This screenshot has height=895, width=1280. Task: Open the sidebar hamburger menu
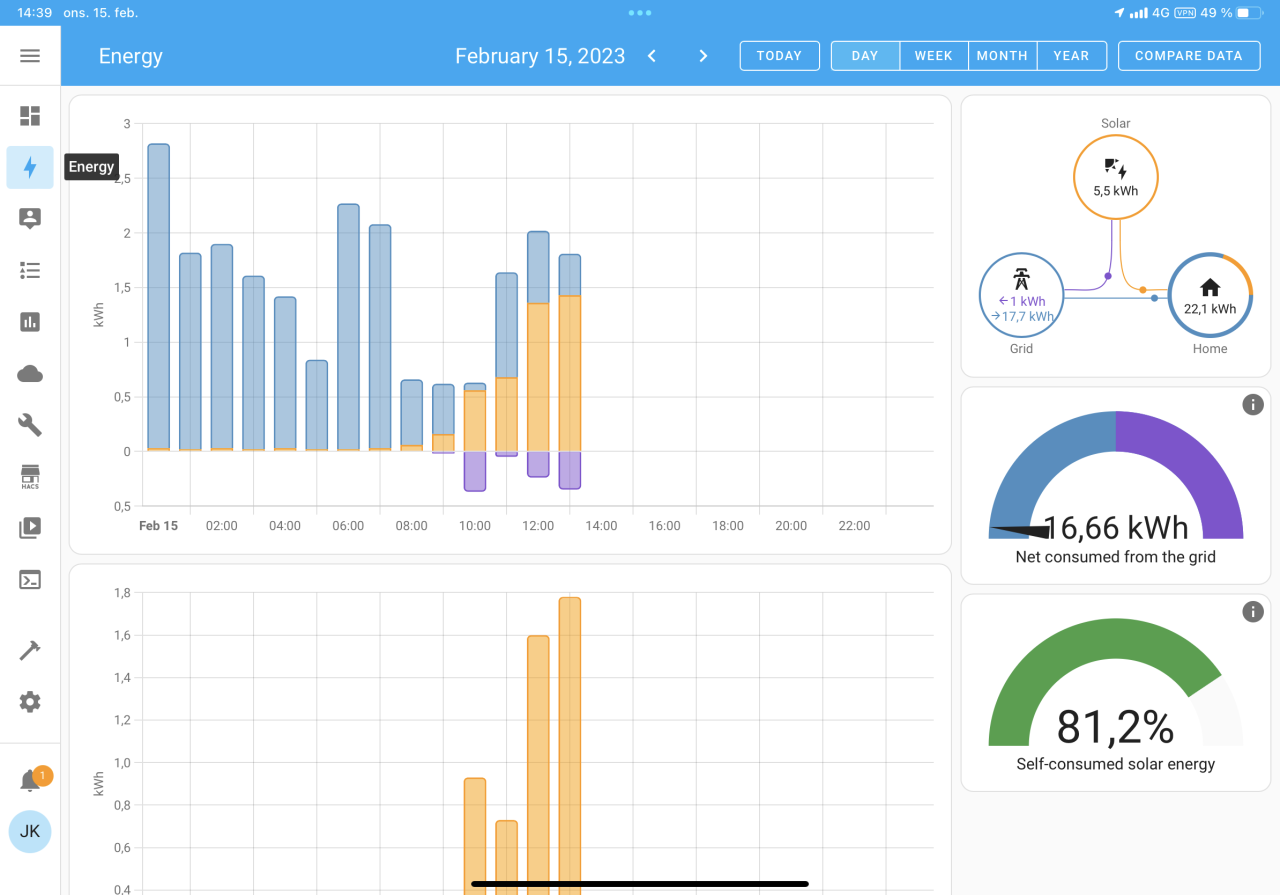(30, 56)
